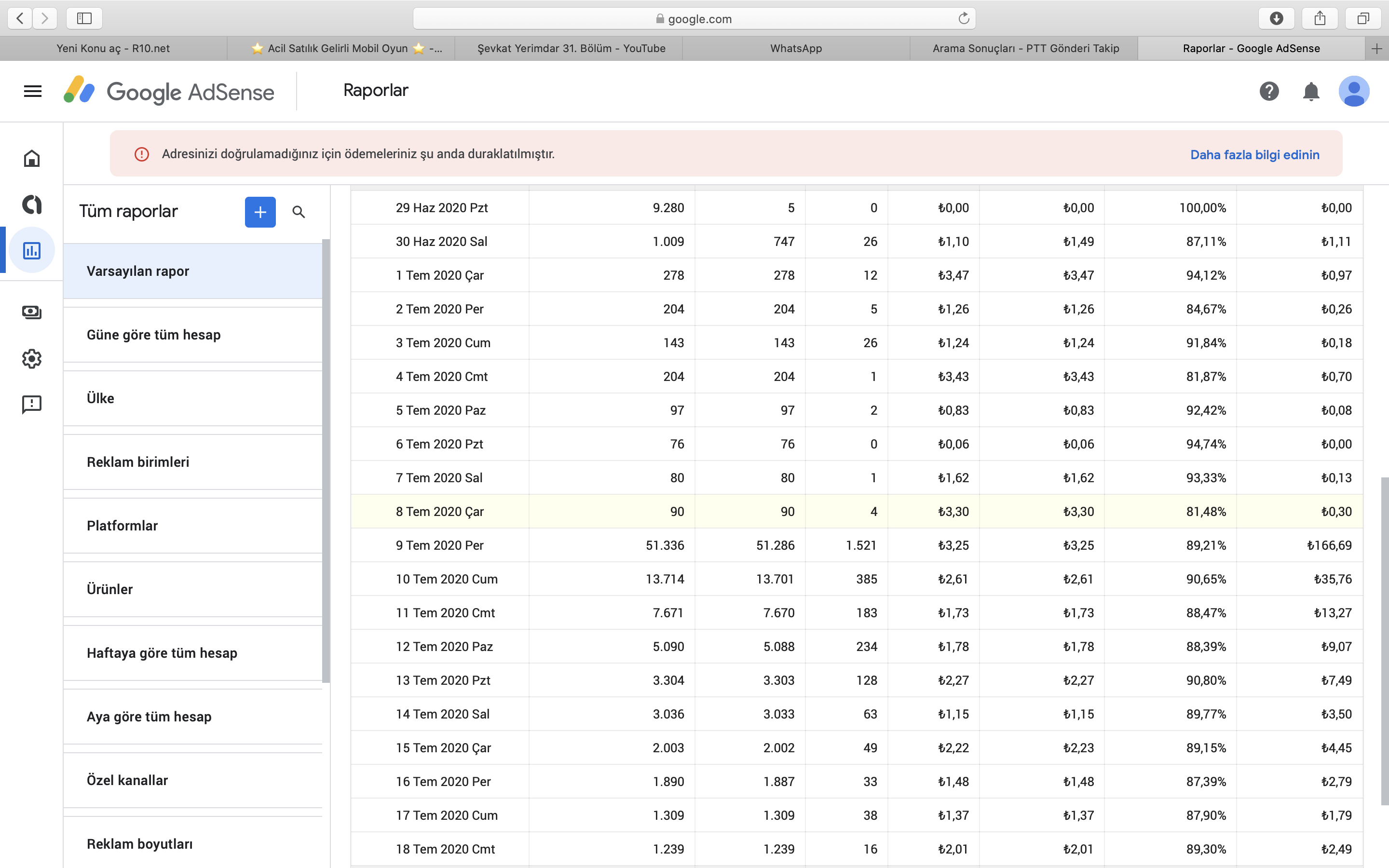Switch to the WhatsApp tab
Image resolution: width=1389 pixels, height=868 pixels.
point(796,49)
